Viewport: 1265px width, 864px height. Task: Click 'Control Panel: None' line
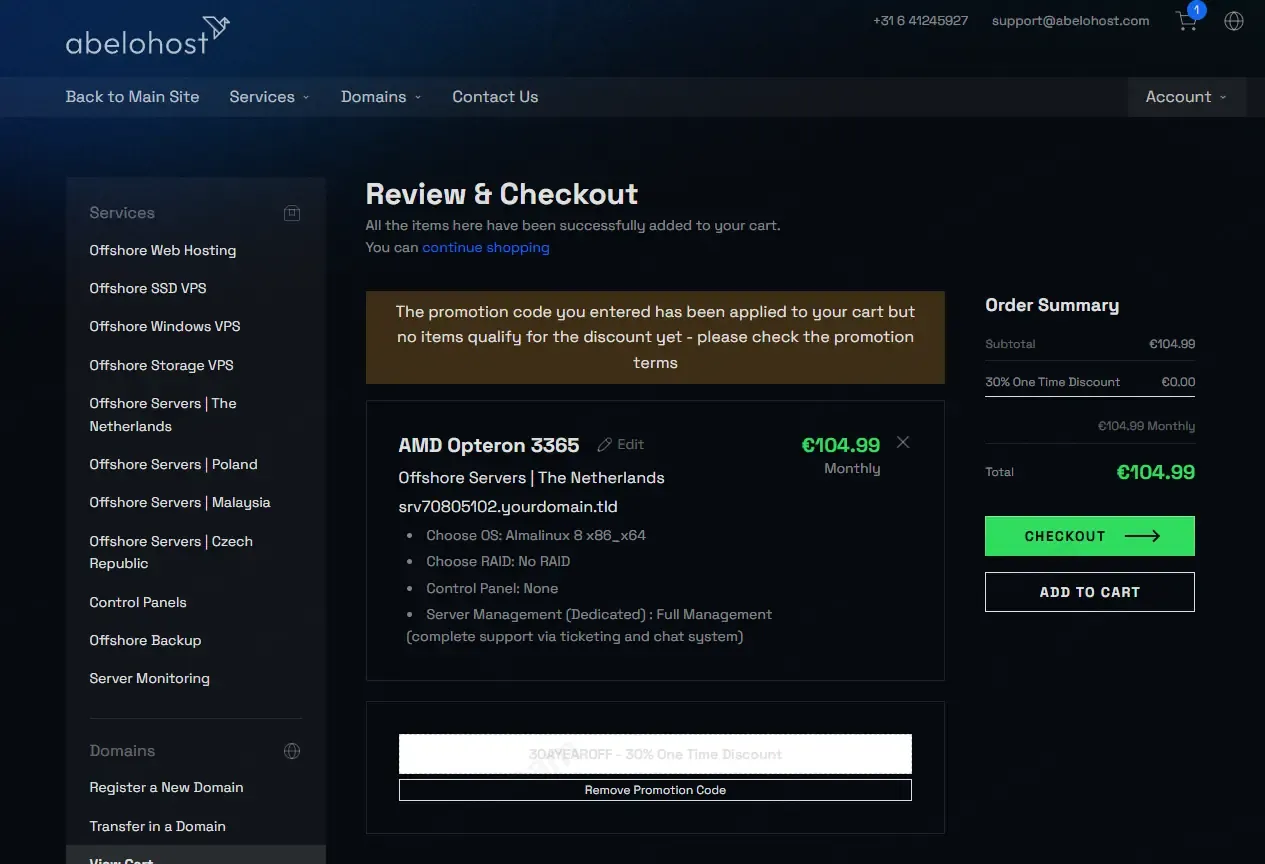click(492, 588)
